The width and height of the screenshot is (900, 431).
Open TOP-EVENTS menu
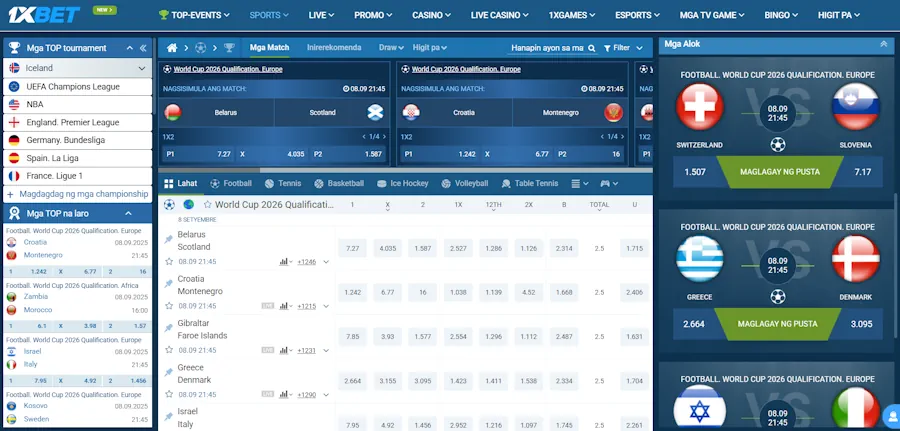(x=194, y=15)
